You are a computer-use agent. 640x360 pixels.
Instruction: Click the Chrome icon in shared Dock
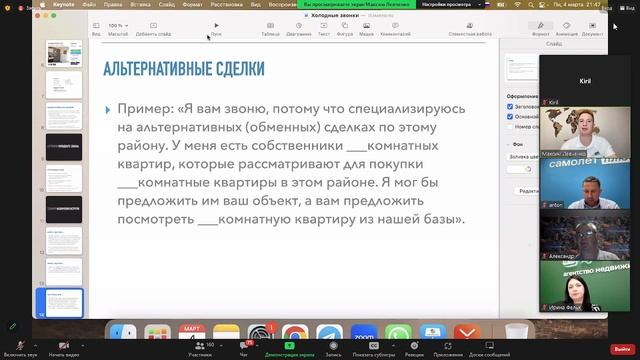(295, 332)
